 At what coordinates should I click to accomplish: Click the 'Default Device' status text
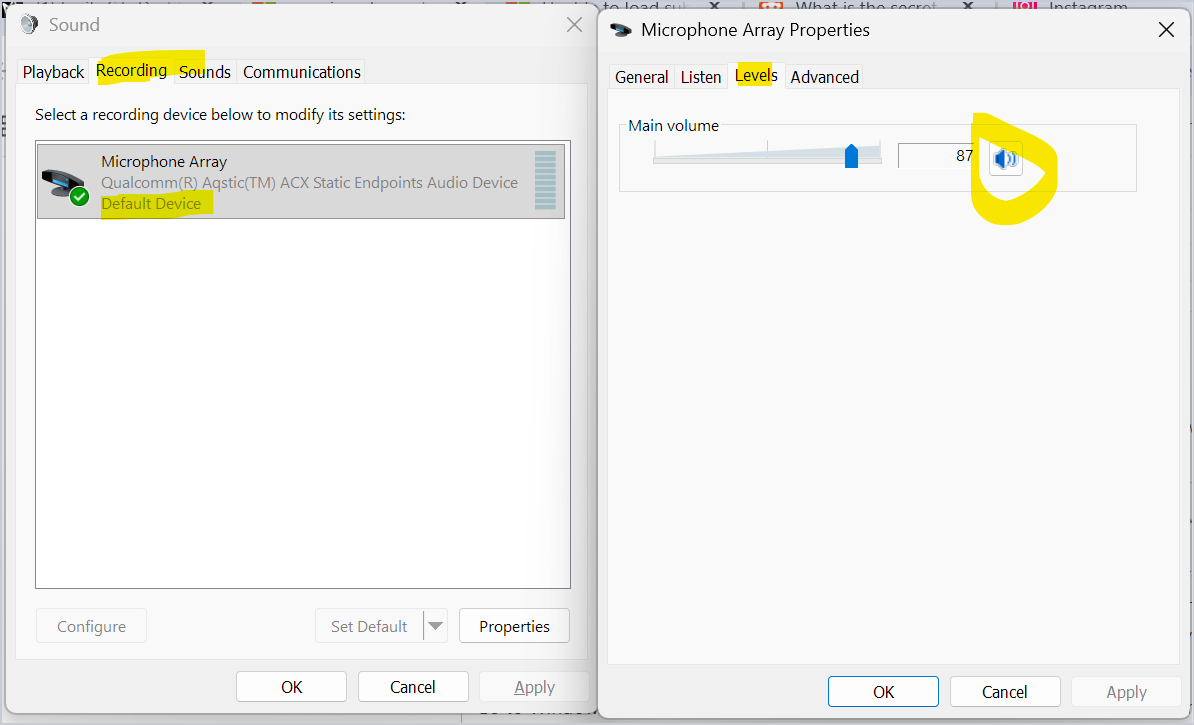151,203
